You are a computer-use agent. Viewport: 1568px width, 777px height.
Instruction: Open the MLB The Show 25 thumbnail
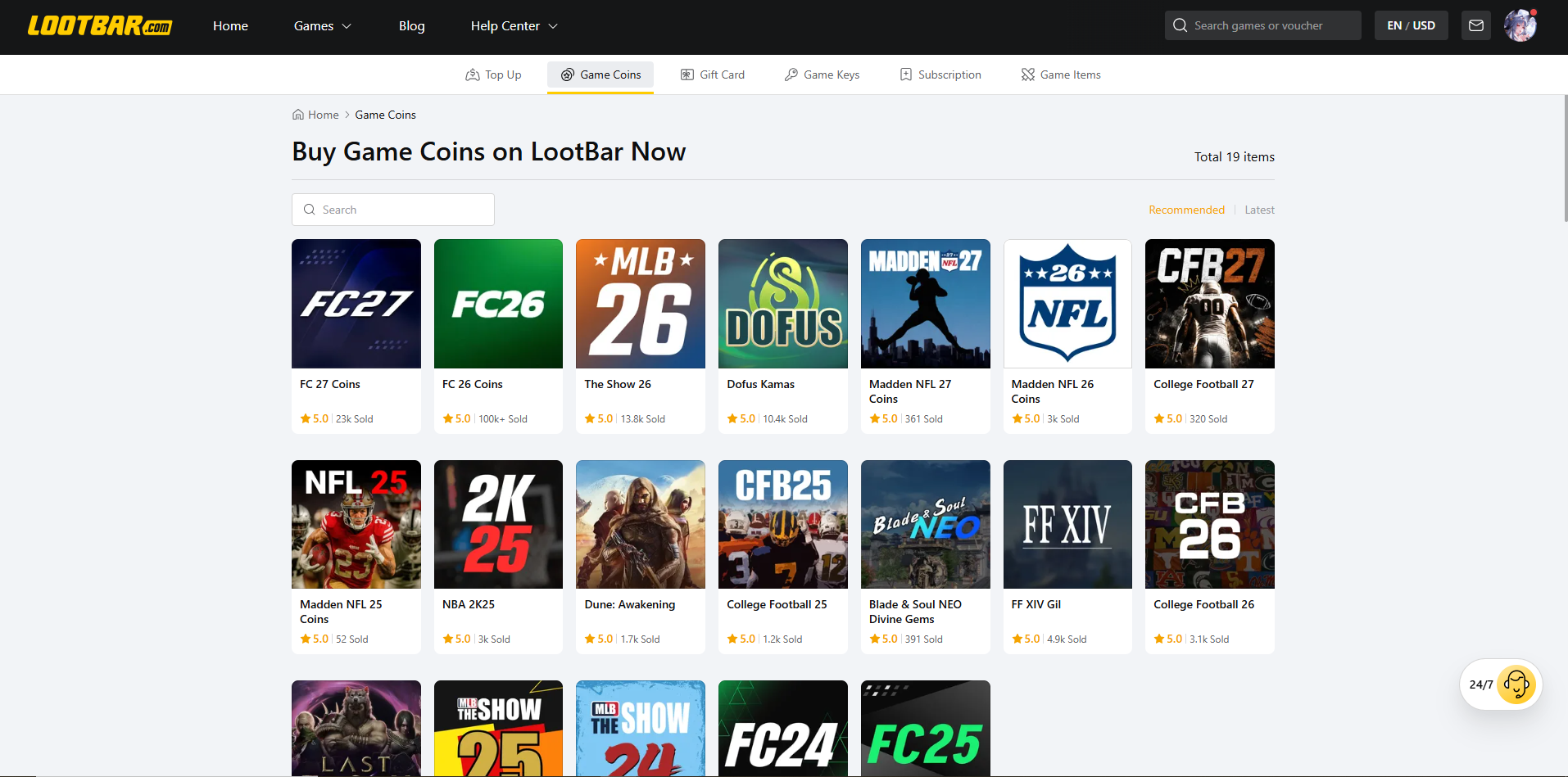[498, 728]
